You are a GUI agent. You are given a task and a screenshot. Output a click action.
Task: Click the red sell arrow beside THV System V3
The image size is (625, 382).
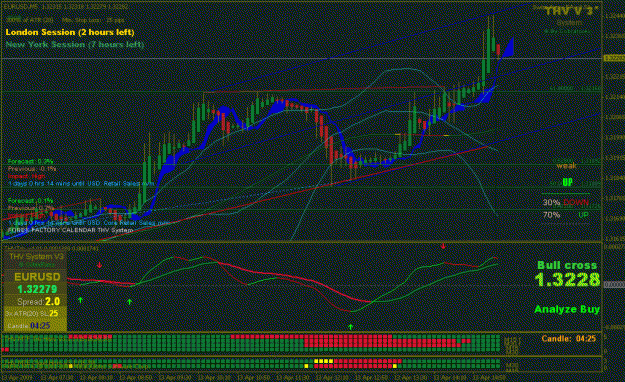point(100,265)
